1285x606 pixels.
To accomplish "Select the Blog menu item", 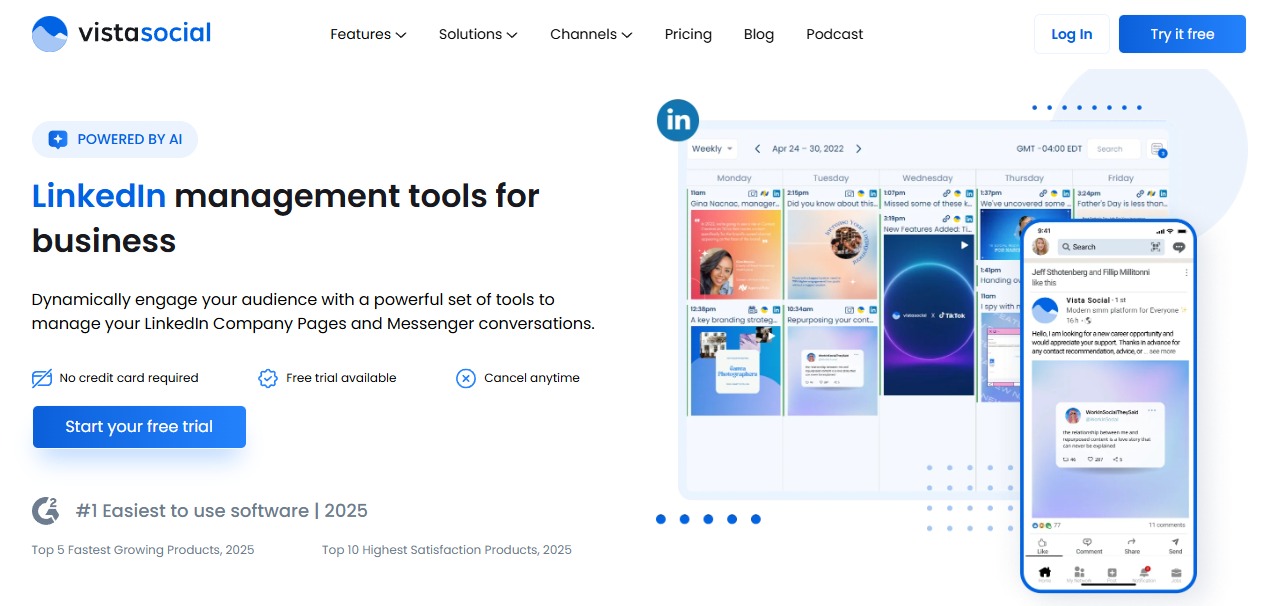I will [x=758, y=33].
